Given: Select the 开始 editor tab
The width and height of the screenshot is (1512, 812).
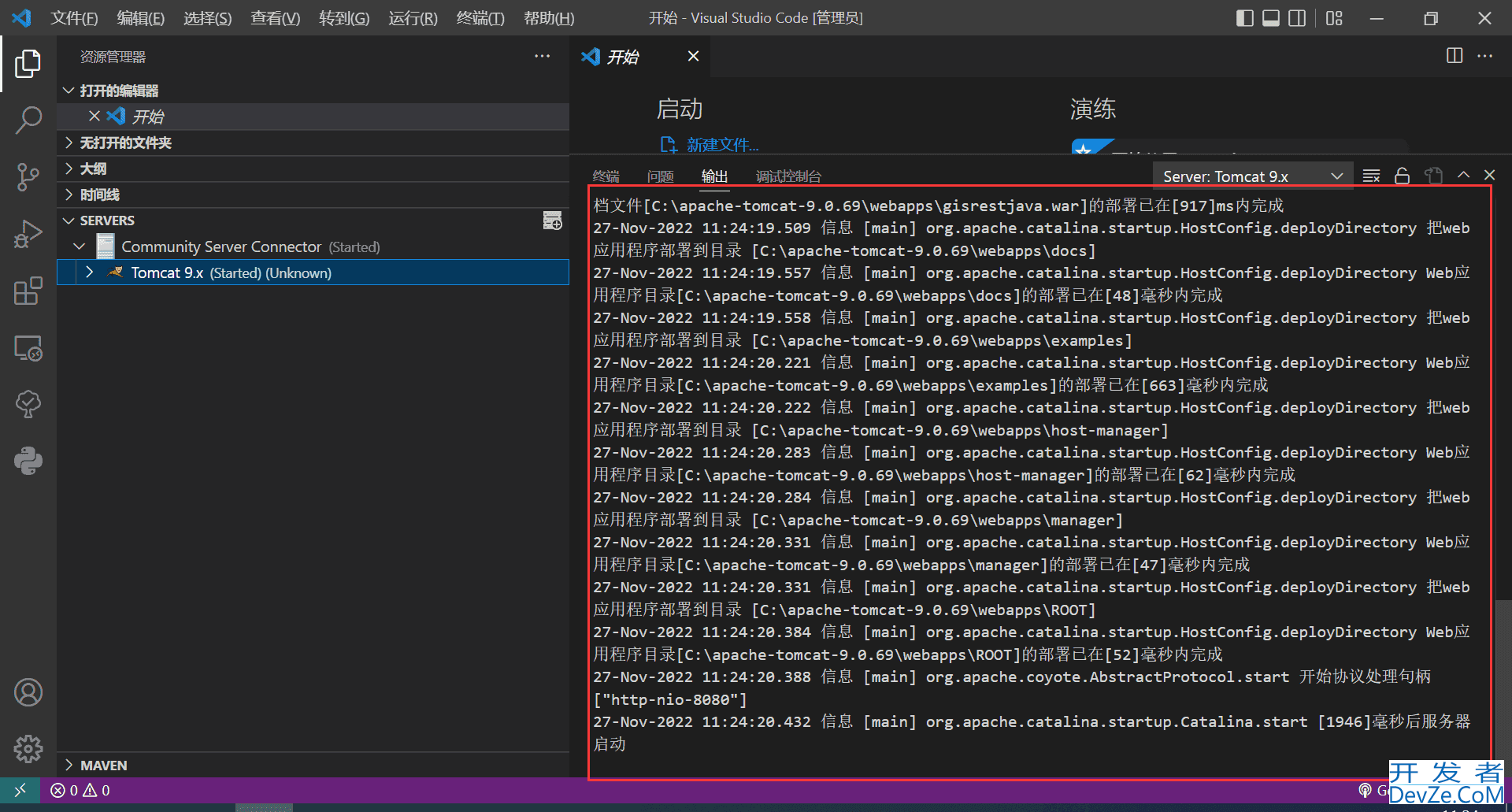Looking at the screenshot, I should pos(639,57).
